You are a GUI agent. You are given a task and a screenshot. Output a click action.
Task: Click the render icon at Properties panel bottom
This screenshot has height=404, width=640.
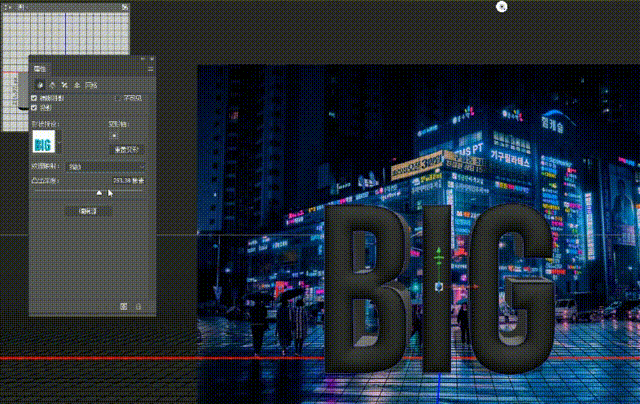click(124, 306)
